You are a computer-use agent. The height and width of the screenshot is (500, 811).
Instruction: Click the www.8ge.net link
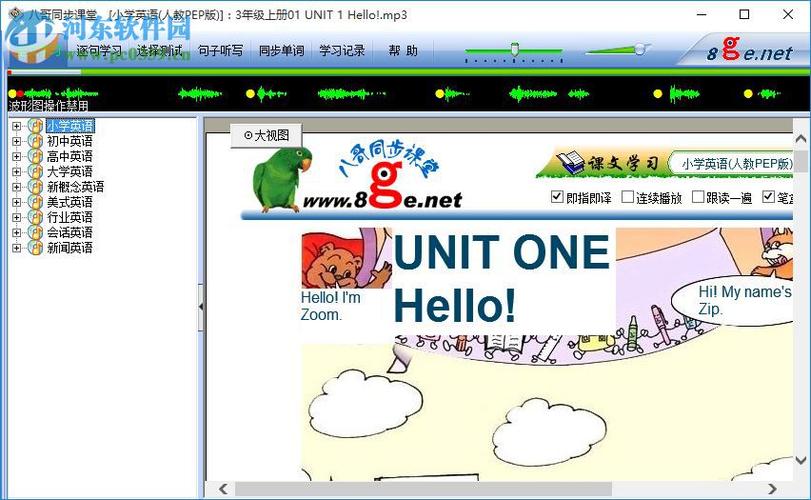coord(383,200)
